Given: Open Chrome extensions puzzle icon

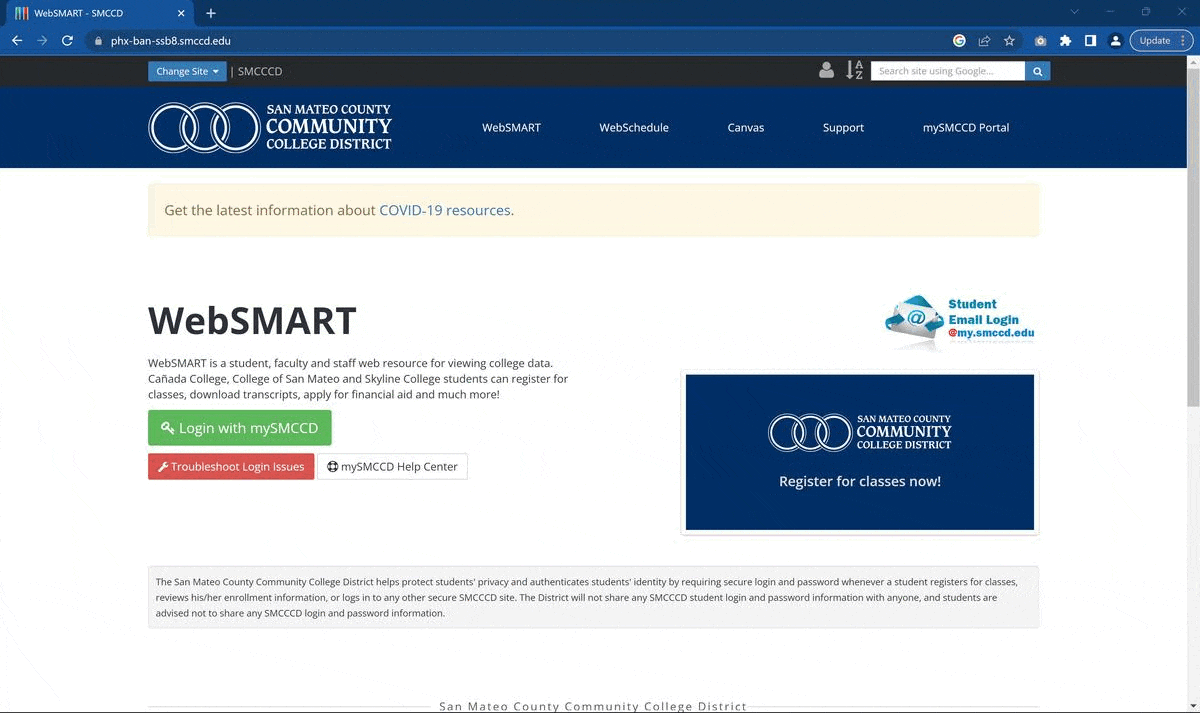Looking at the screenshot, I should click(1065, 41).
